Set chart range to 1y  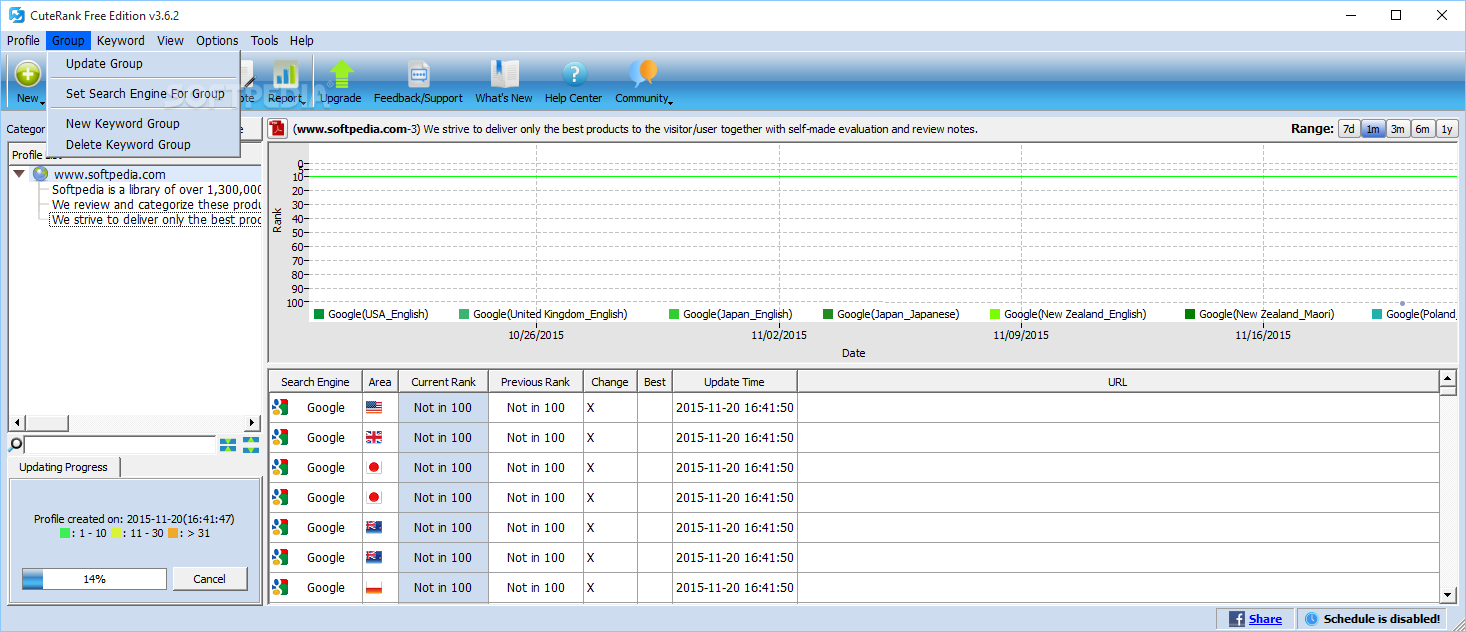pyautogui.click(x=1446, y=129)
